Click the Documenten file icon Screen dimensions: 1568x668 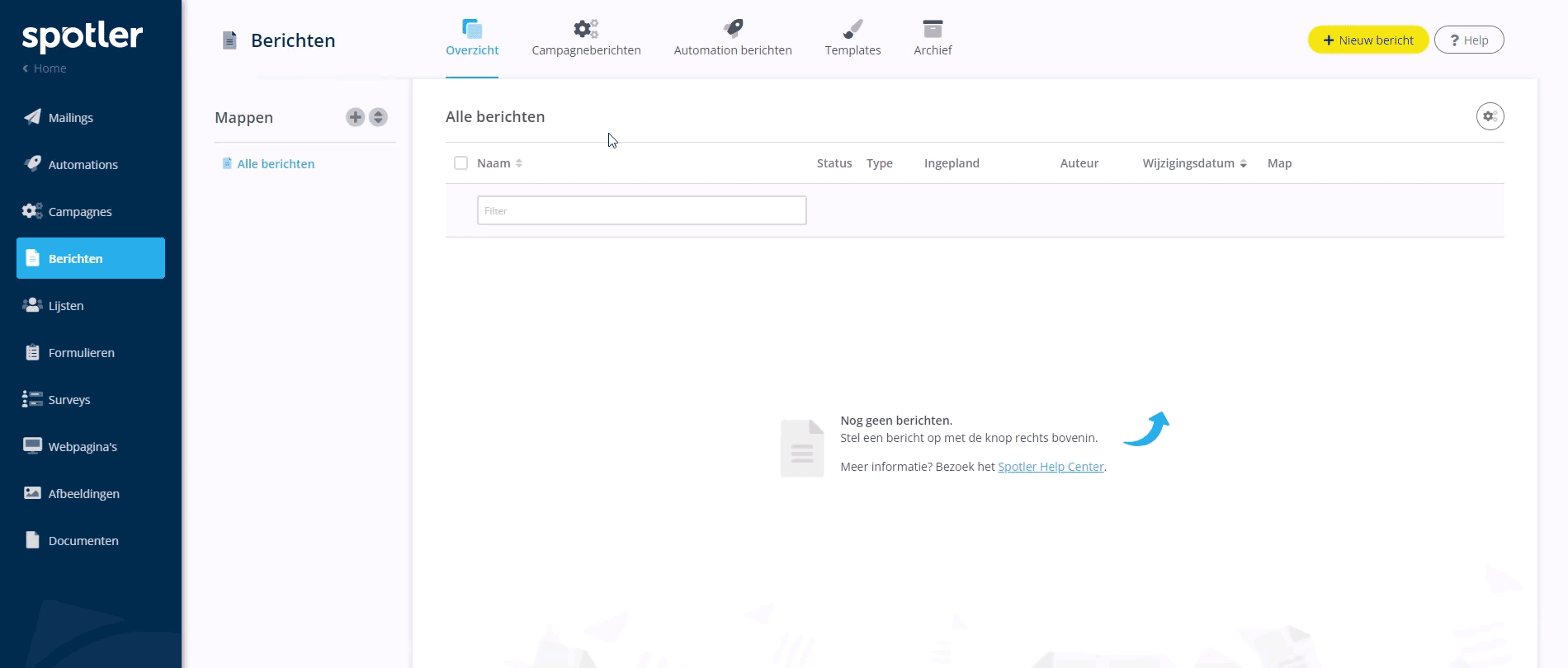click(32, 540)
